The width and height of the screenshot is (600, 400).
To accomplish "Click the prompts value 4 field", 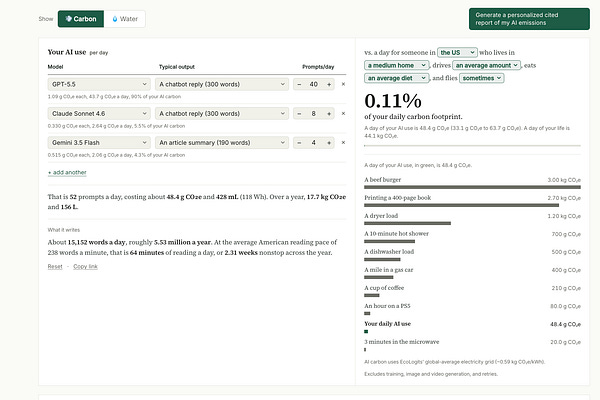I will point(314,142).
